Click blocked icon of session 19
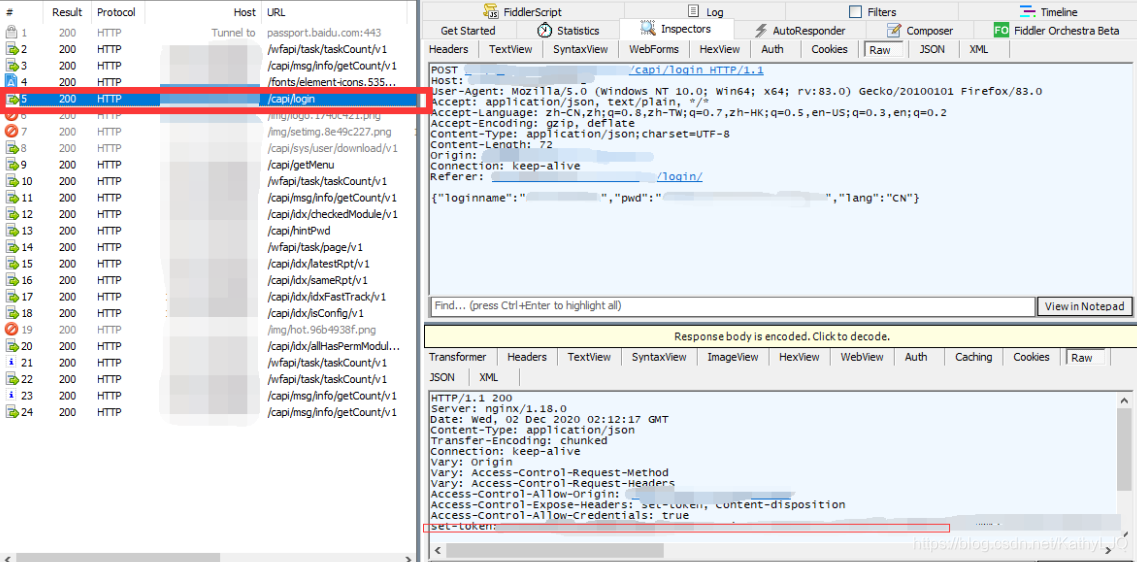1137x562 pixels. [11, 329]
